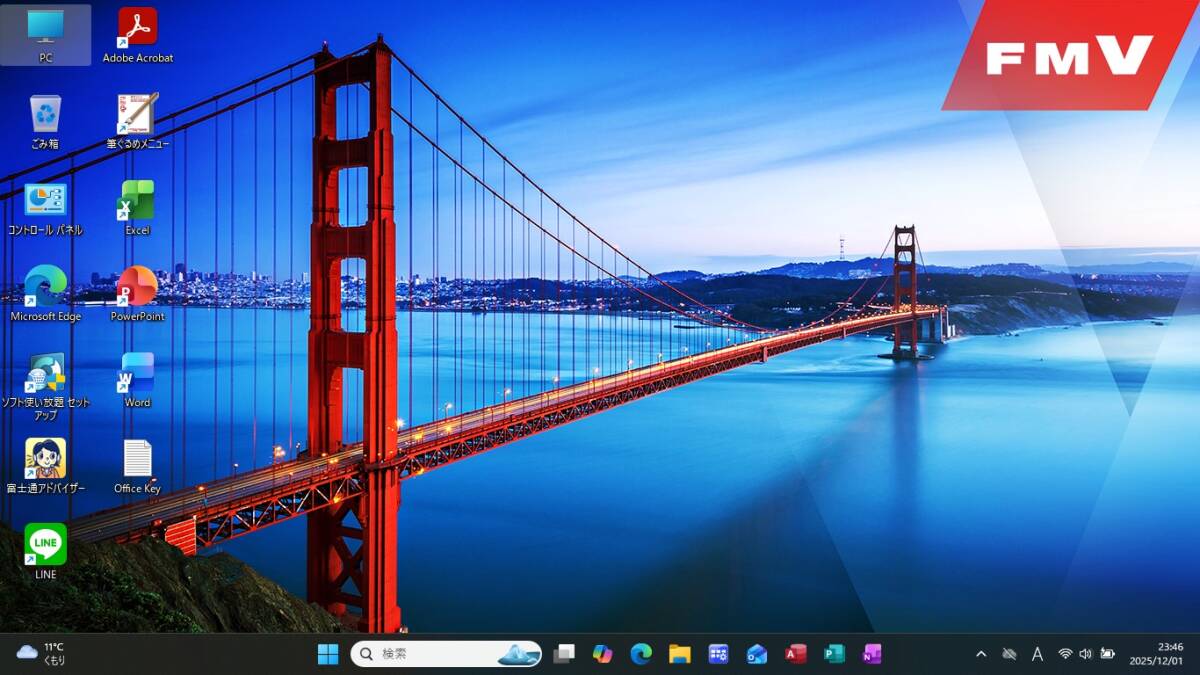
Task: Select the LINE app icon
Action: click(x=46, y=545)
